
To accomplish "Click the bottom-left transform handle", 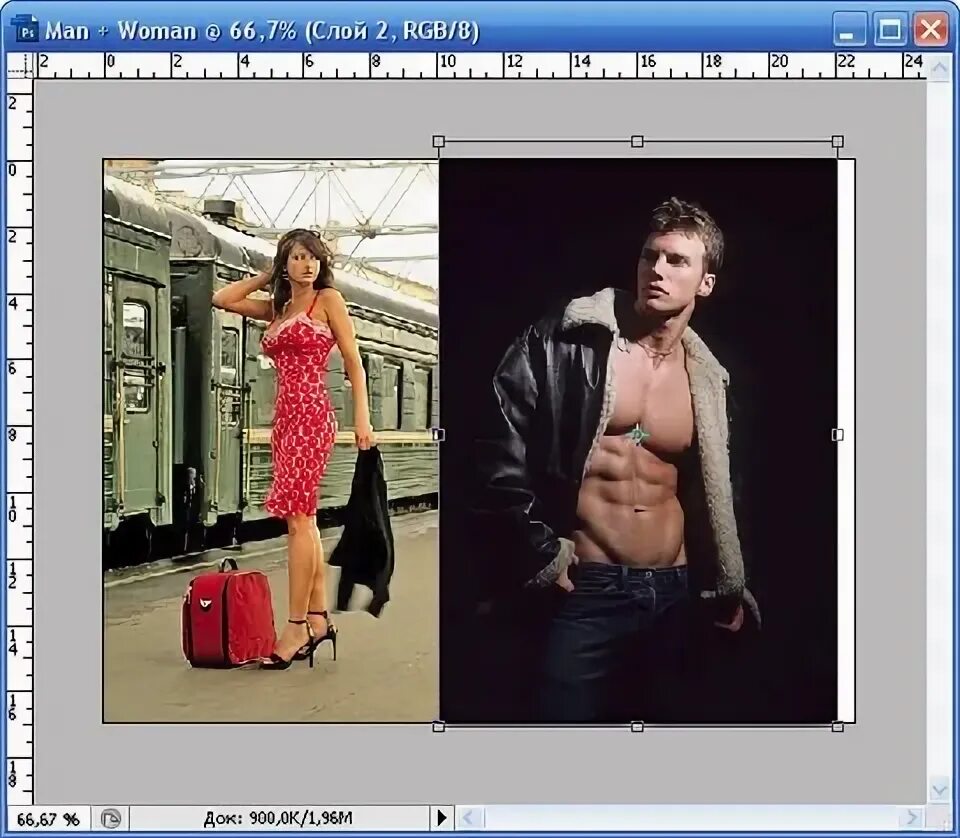I will (x=438, y=727).
